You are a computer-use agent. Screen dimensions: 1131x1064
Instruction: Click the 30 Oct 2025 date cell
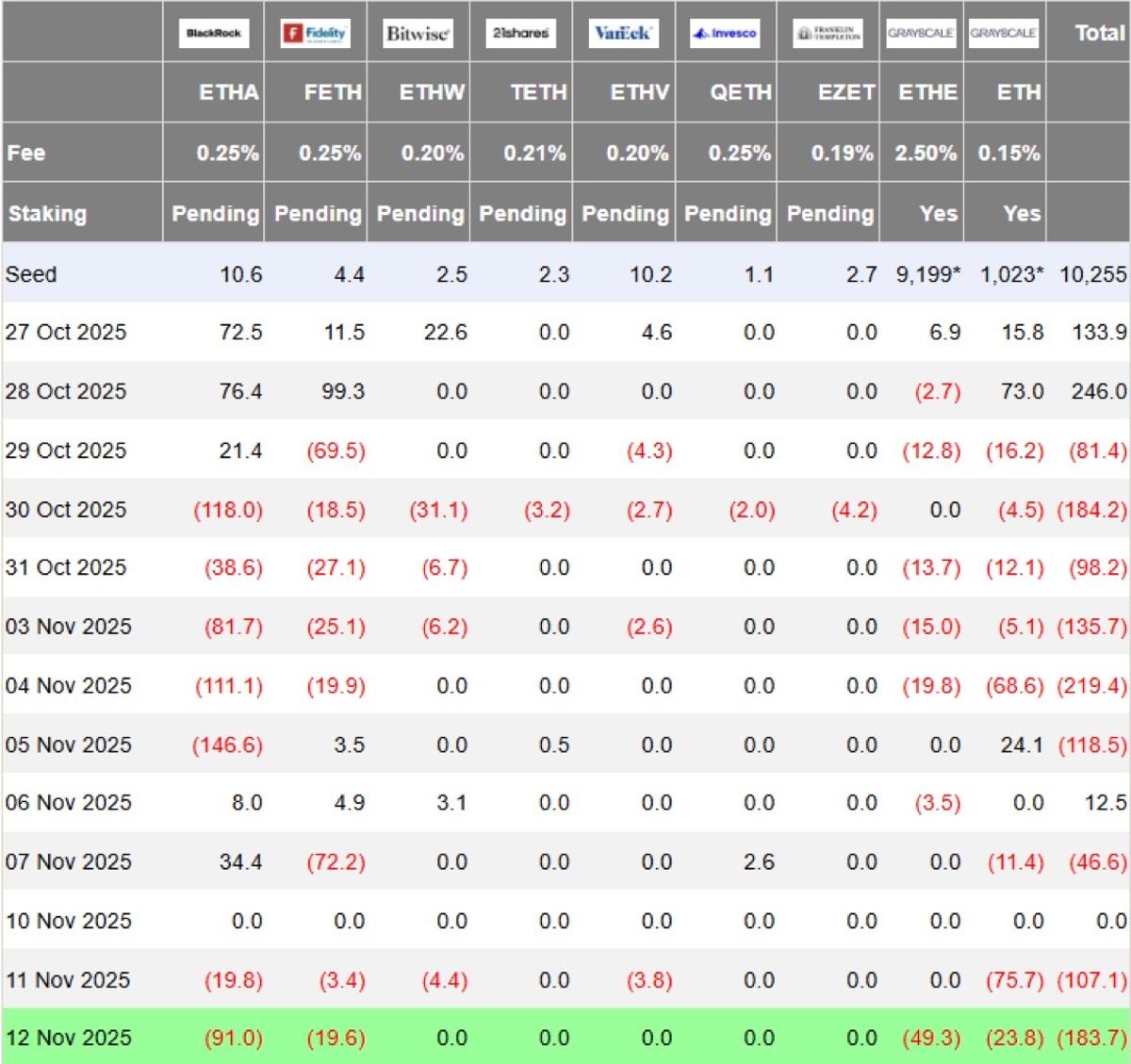click(x=66, y=509)
